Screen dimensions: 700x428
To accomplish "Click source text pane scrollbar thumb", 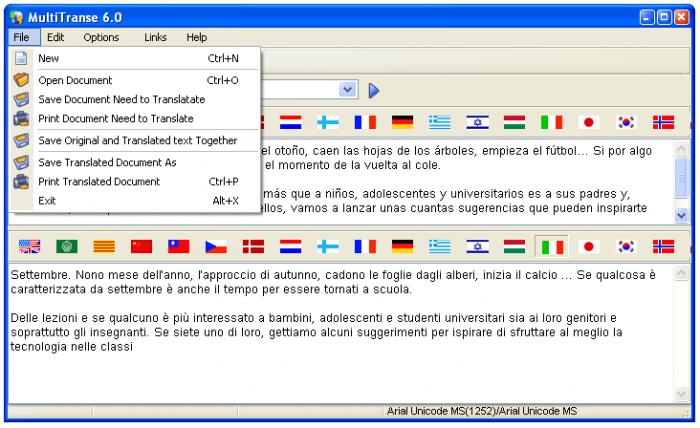I will coord(681,178).
